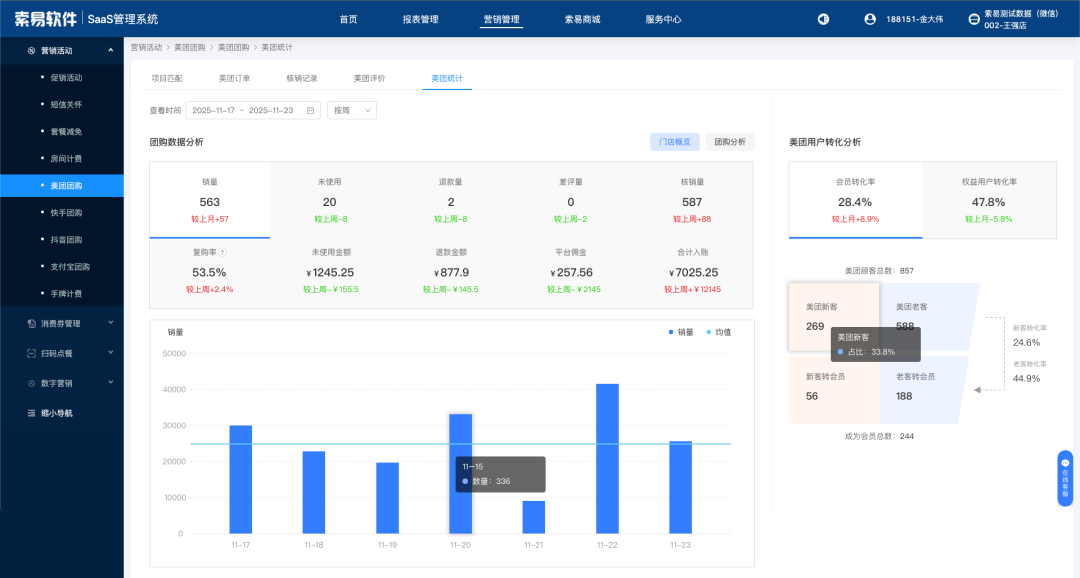The image size is (1080, 578).
Task: Click the store icon beside 002-王强店
Action: 974,19
